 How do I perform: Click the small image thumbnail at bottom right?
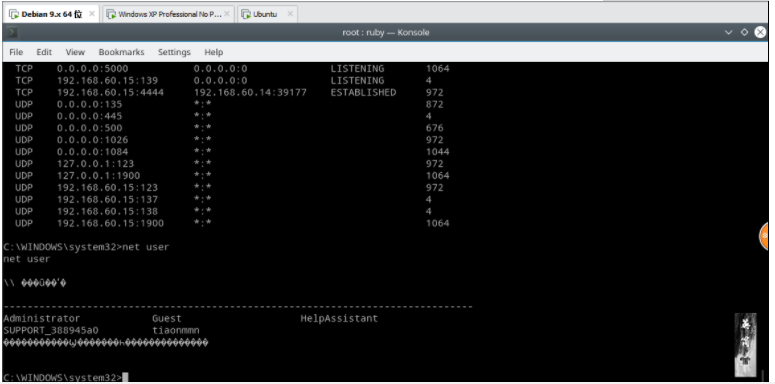pos(745,344)
